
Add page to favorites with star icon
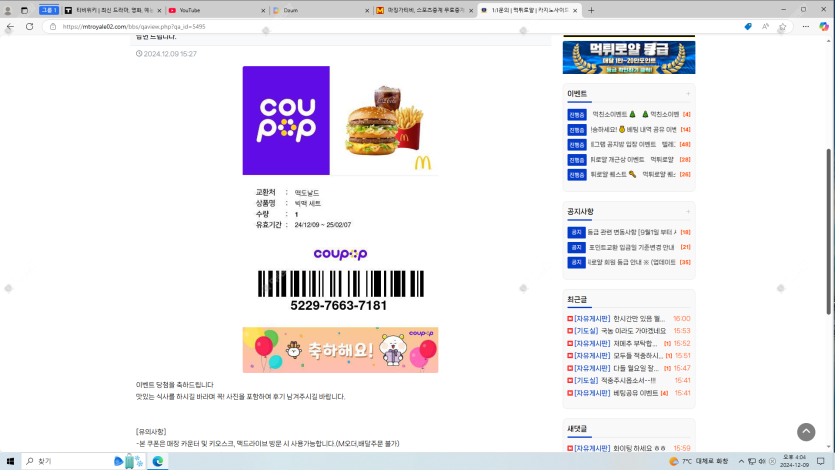coord(765,26)
